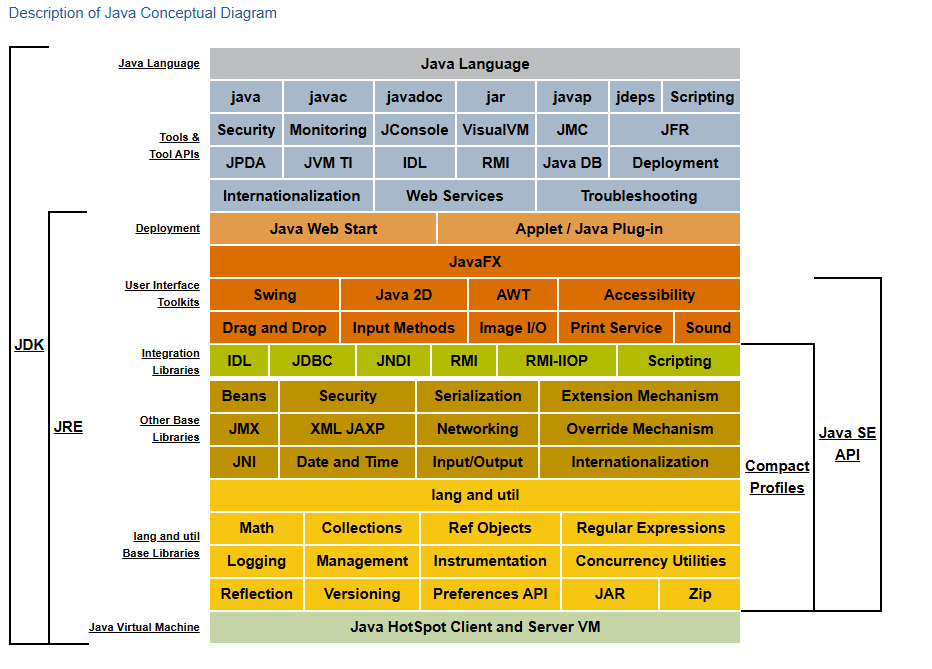Image resolution: width=932 pixels, height=669 pixels.
Task: Select the Java Language row label link
Action: coord(158,64)
